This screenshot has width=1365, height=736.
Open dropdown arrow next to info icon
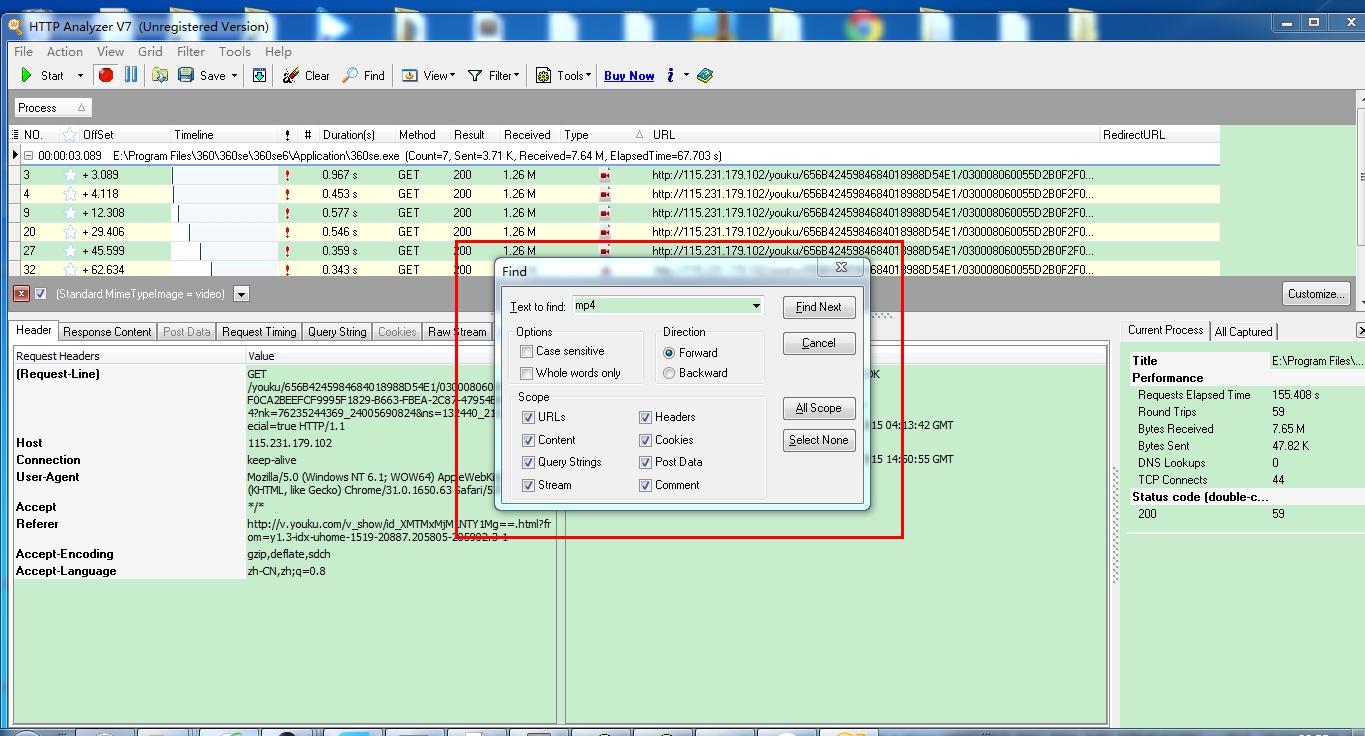(x=686, y=75)
